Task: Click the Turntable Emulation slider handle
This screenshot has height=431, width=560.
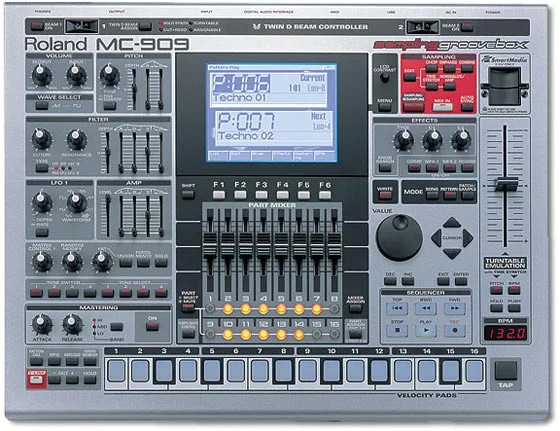Action: coord(506,184)
